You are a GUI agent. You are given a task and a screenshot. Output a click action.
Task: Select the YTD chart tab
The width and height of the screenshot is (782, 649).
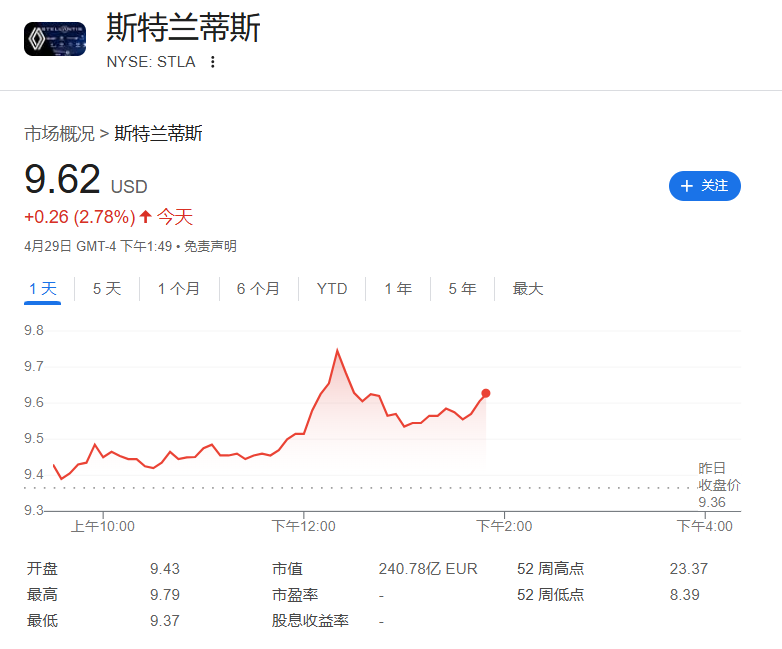[332, 289]
